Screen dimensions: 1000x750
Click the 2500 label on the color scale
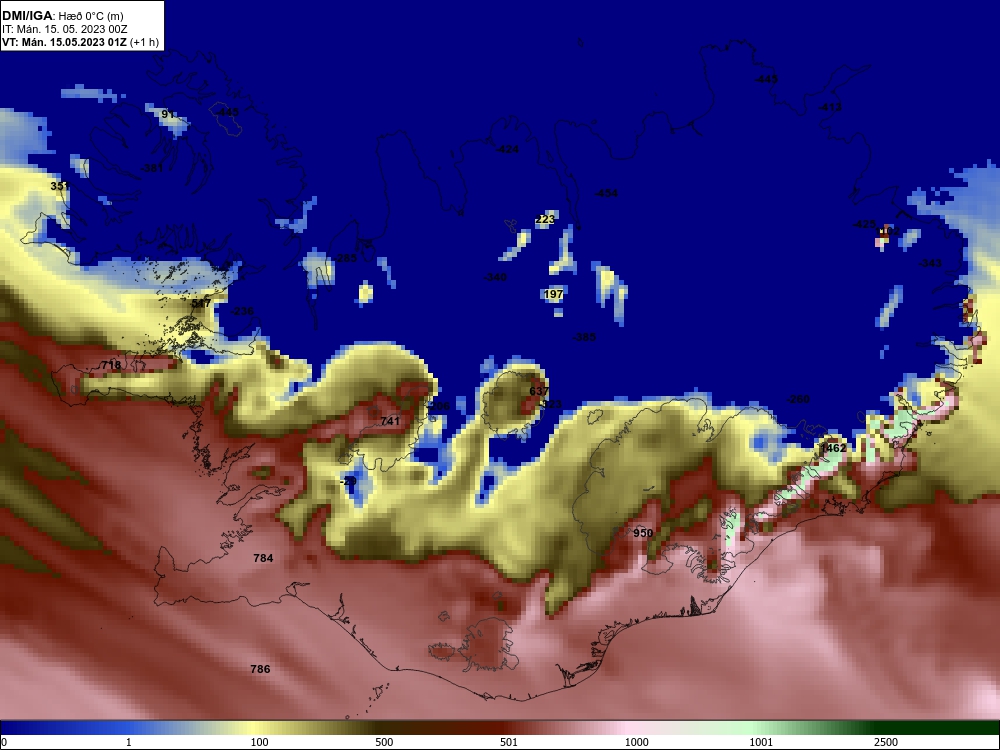(x=886, y=742)
